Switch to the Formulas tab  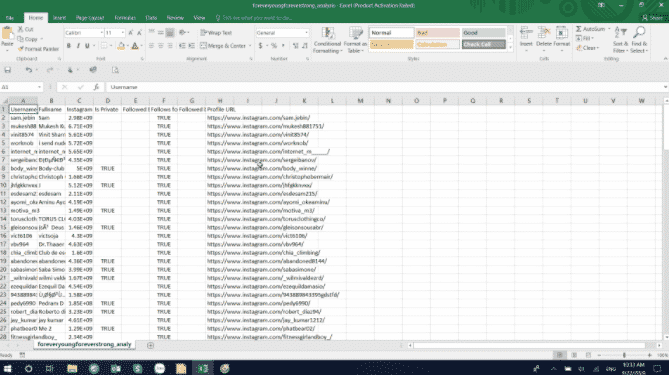(125, 18)
